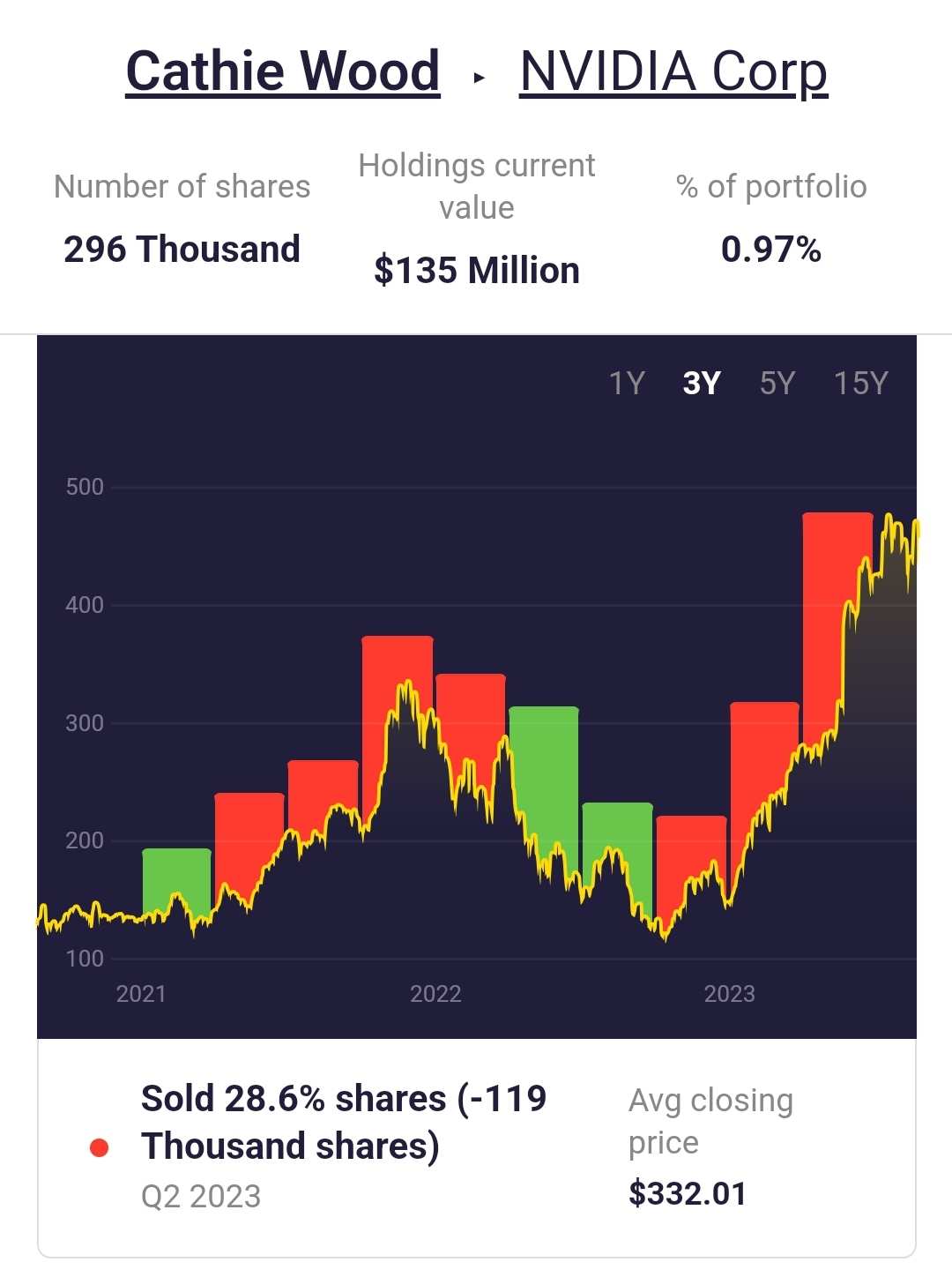Viewport: 952px width, 1277px height.
Task: Click the 2023 label on the x-axis
Action: tap(729, 994)
